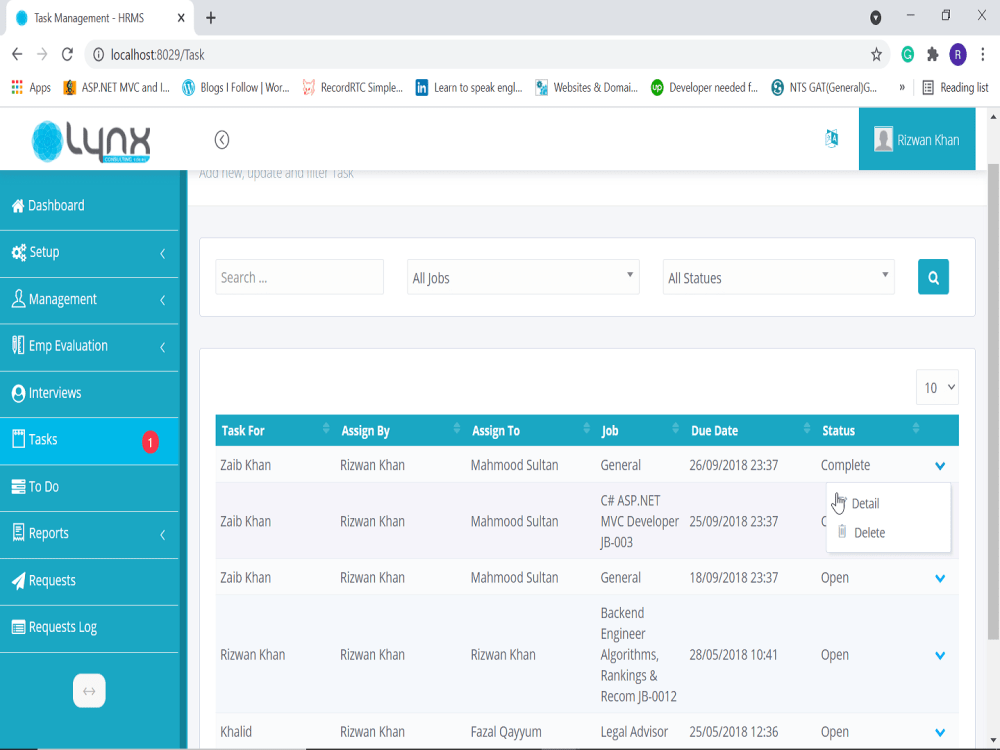Click the translate language icon in header

(831, 138)
